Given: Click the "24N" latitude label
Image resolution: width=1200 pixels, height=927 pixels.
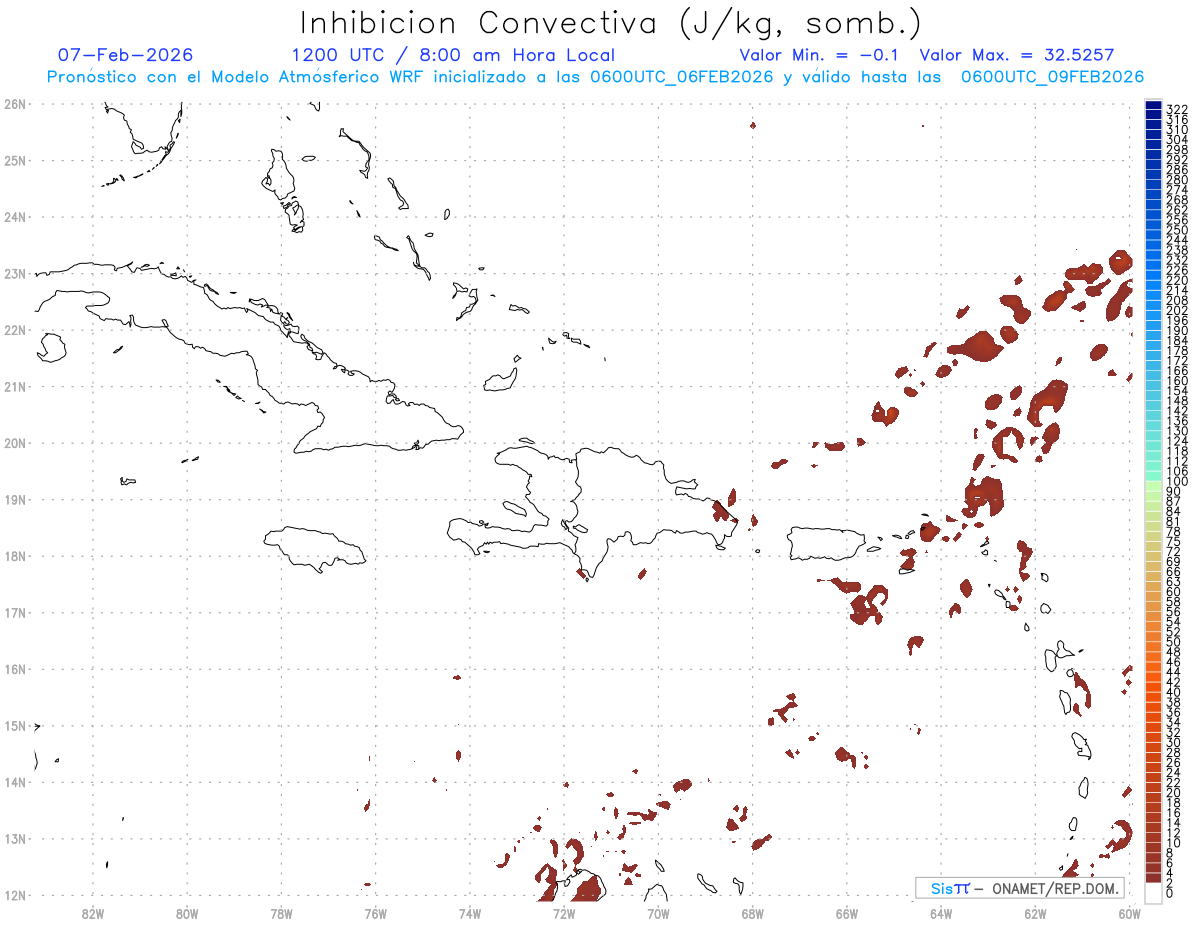Looking at the screenshot, I should pos(15,217).
